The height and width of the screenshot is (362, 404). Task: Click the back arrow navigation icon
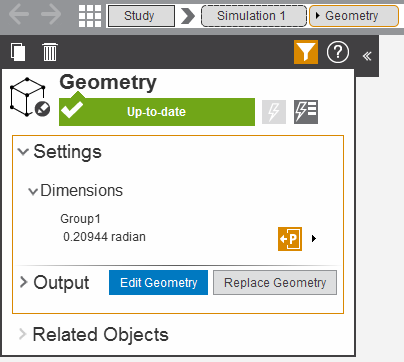(19, 15)
